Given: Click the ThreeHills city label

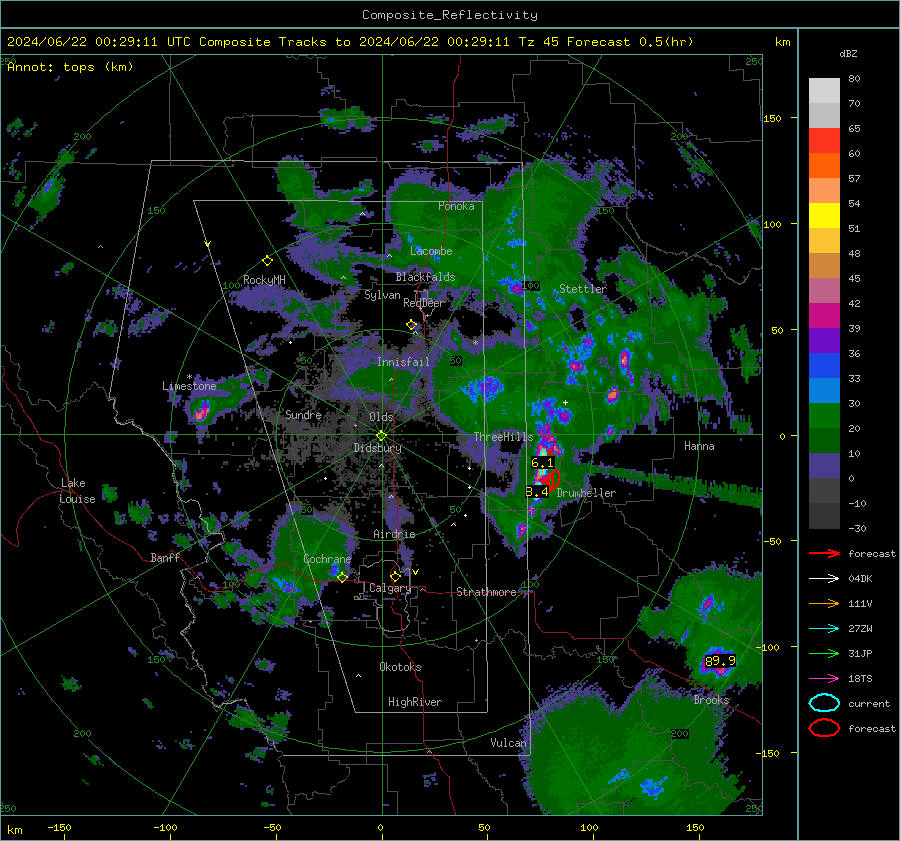Looking at the screenshot, I should point(503,437).
